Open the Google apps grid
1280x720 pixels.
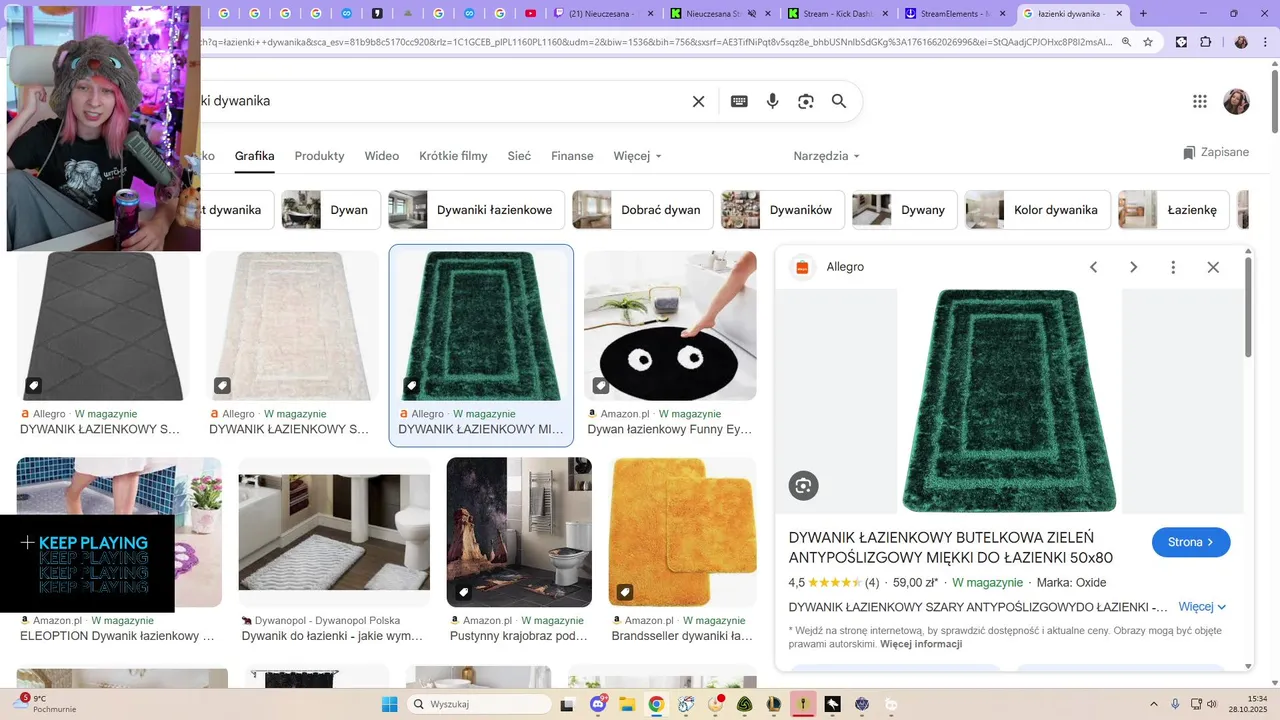pos(1200,101)
